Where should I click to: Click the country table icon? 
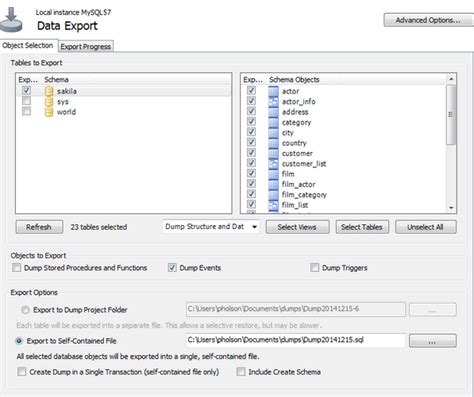click(273, 143)
